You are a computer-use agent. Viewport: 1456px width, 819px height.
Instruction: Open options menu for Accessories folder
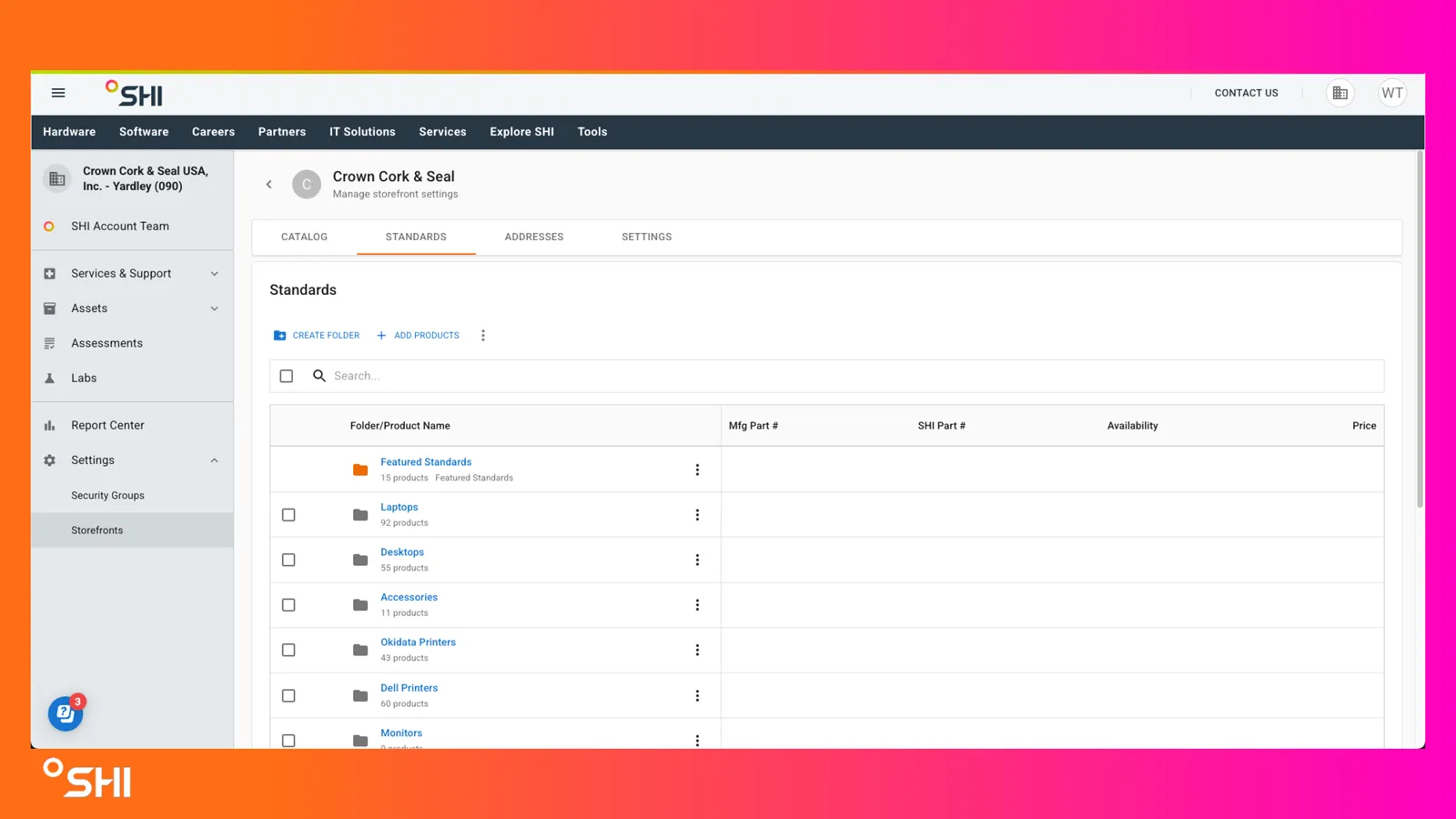[697, 605]
